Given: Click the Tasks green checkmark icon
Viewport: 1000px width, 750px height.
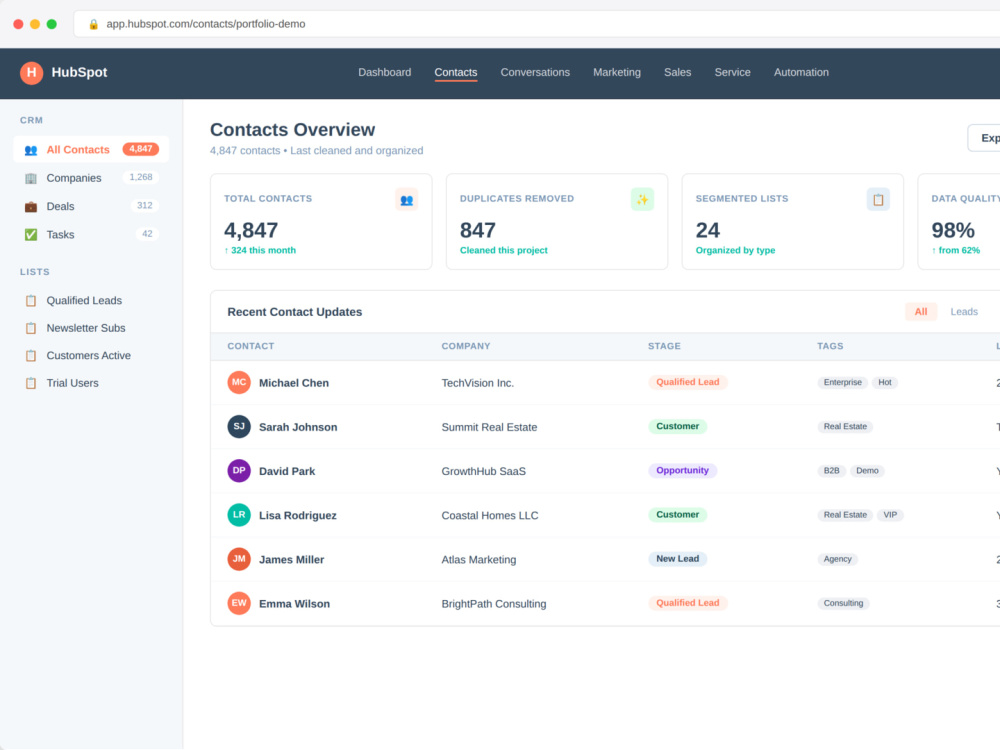Looking at the screenshot, I should (31, 235).
